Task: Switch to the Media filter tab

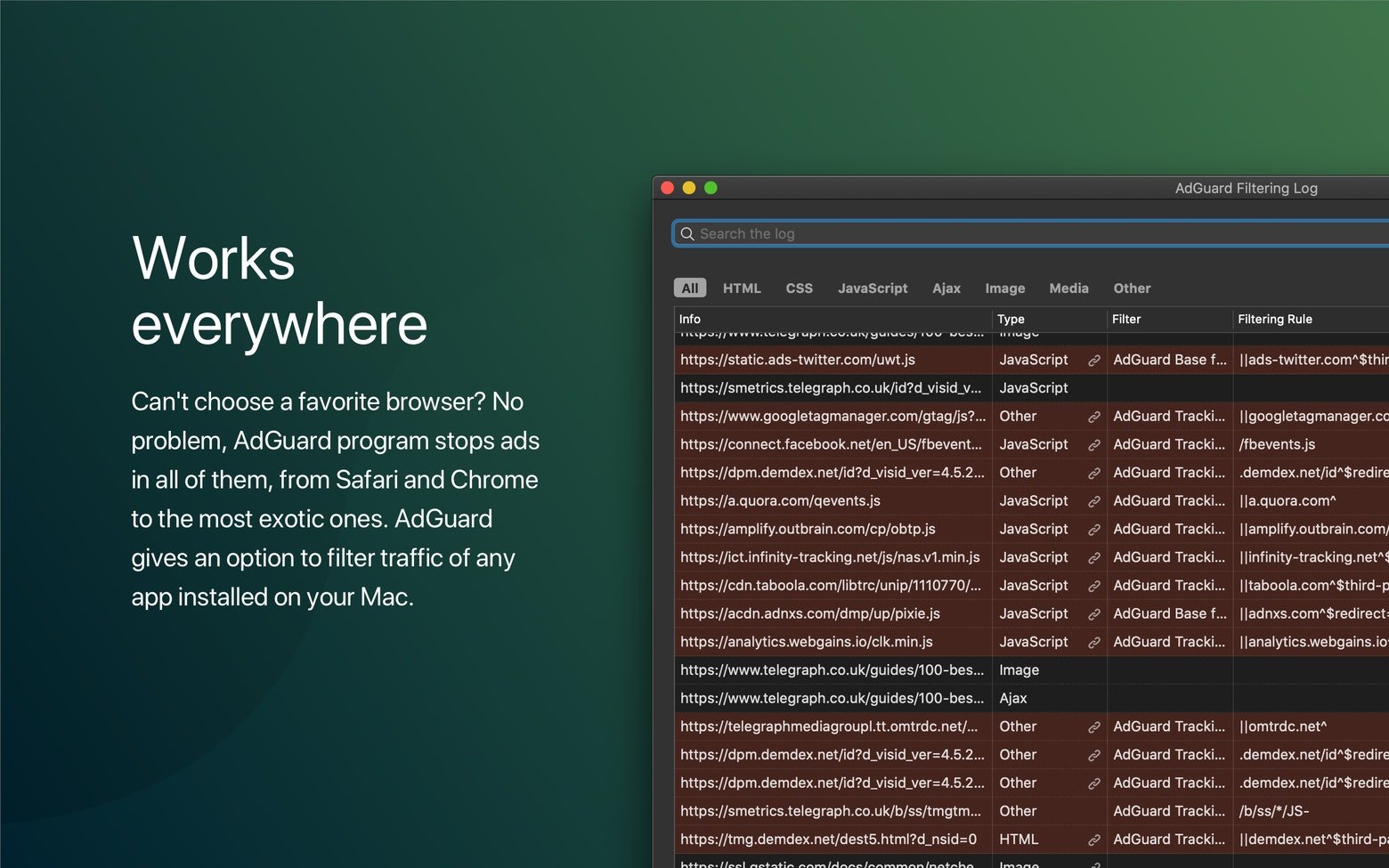Action: 1068,288
